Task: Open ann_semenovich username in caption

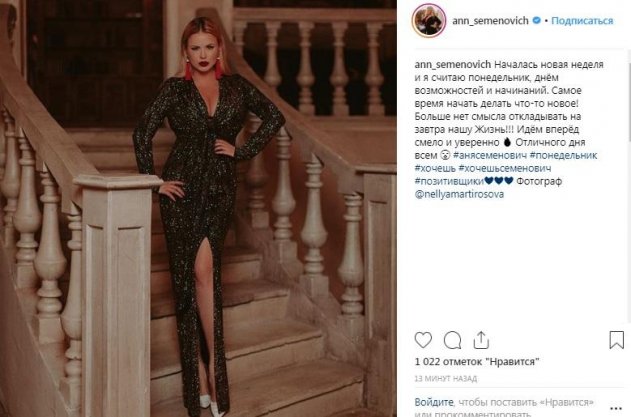Action: point(453,64)
